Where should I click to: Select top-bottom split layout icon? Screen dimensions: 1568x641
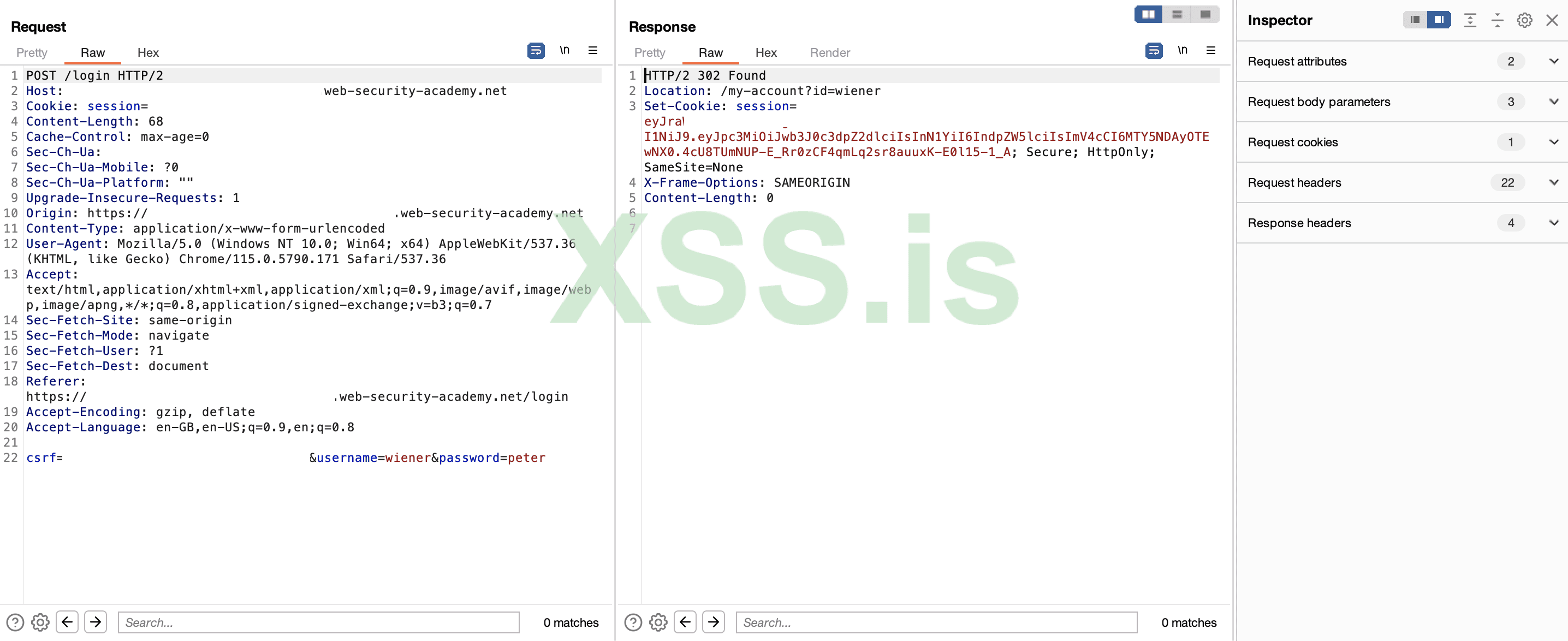click(x=1177, y=14)
